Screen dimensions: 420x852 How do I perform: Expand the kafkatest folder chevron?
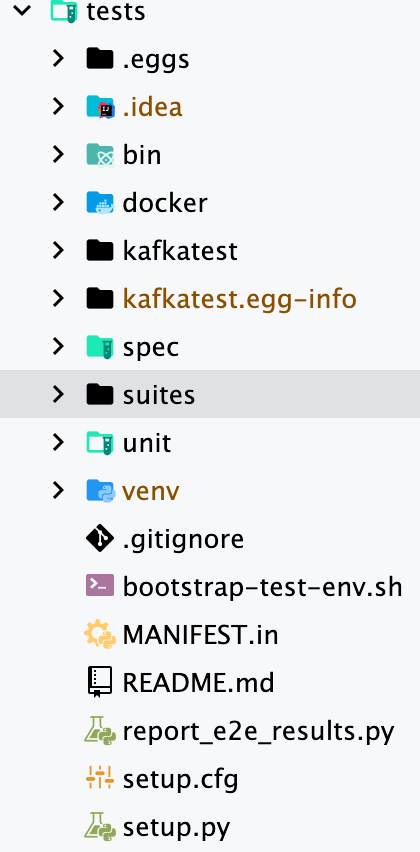pos(58,250)
